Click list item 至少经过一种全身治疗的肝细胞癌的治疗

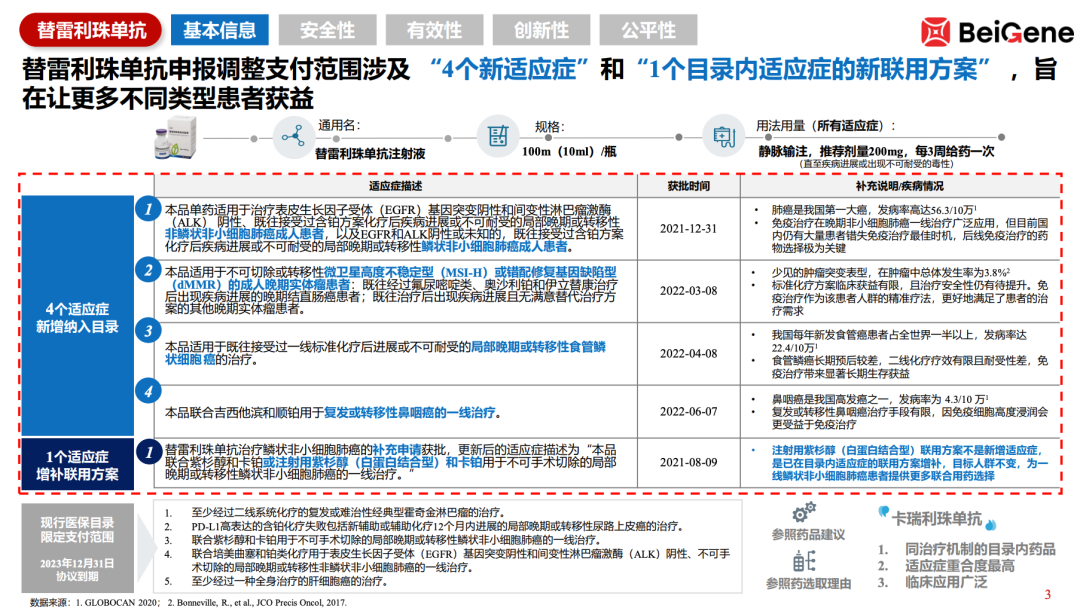tap(289, 581)
